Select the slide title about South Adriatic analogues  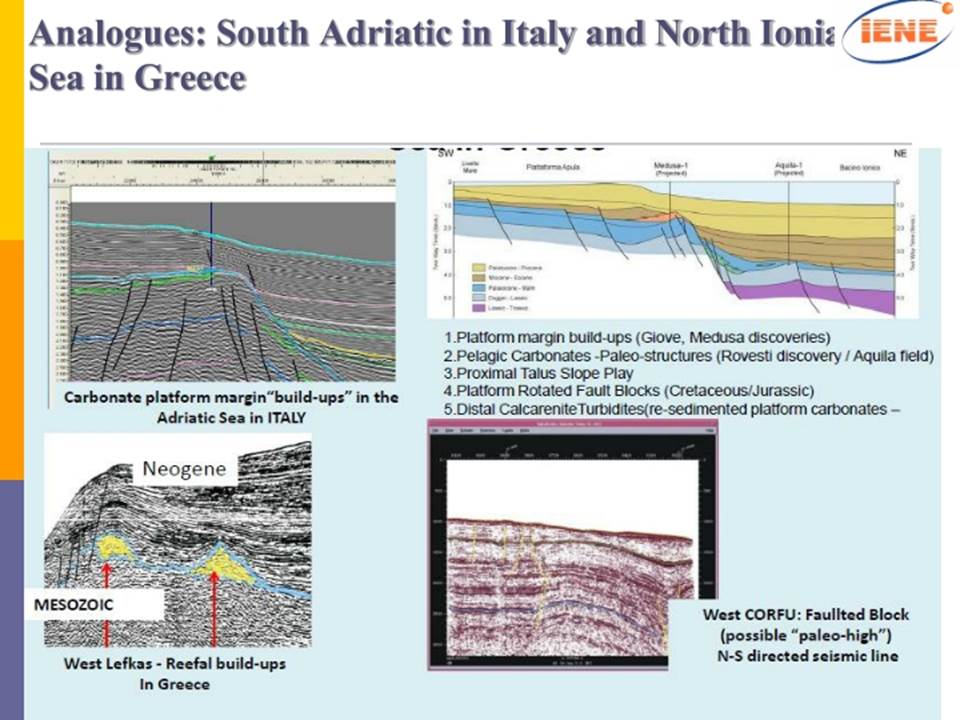(x=432, y=55)
